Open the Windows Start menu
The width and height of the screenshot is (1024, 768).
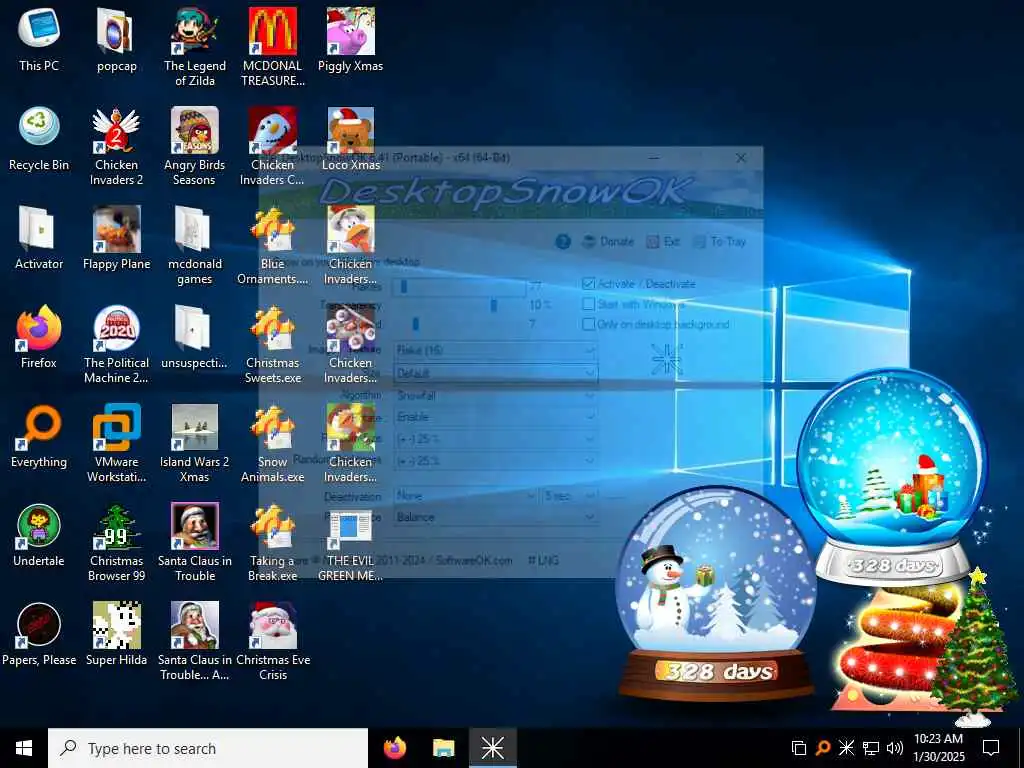click(24, 748)
